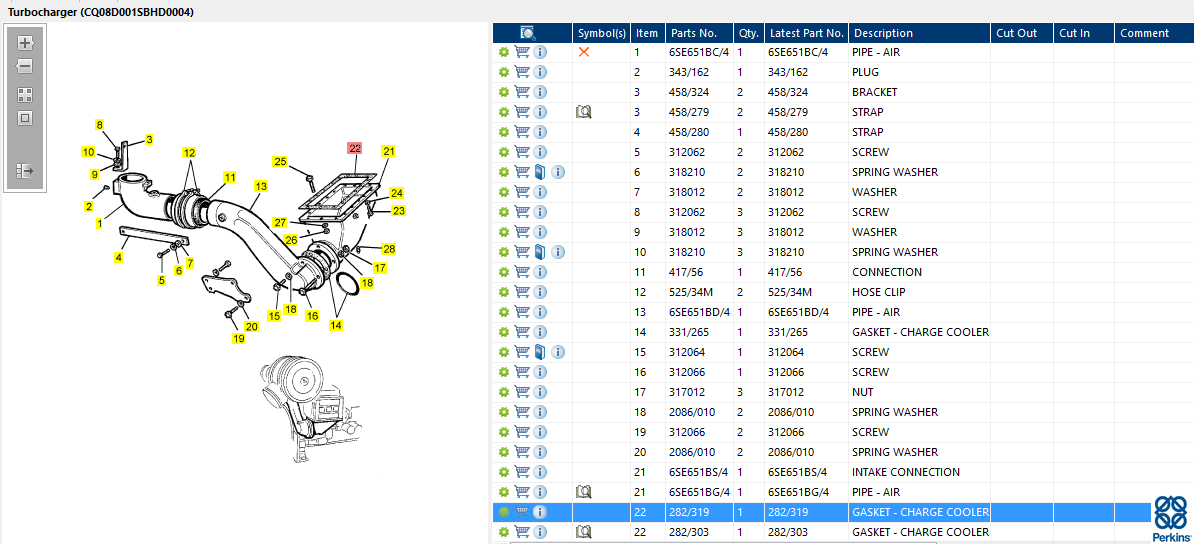Viewport: 1194px width, 544px height.
Task: Zoom in on the turbocharger diagram
Action: tap(25, 43)
